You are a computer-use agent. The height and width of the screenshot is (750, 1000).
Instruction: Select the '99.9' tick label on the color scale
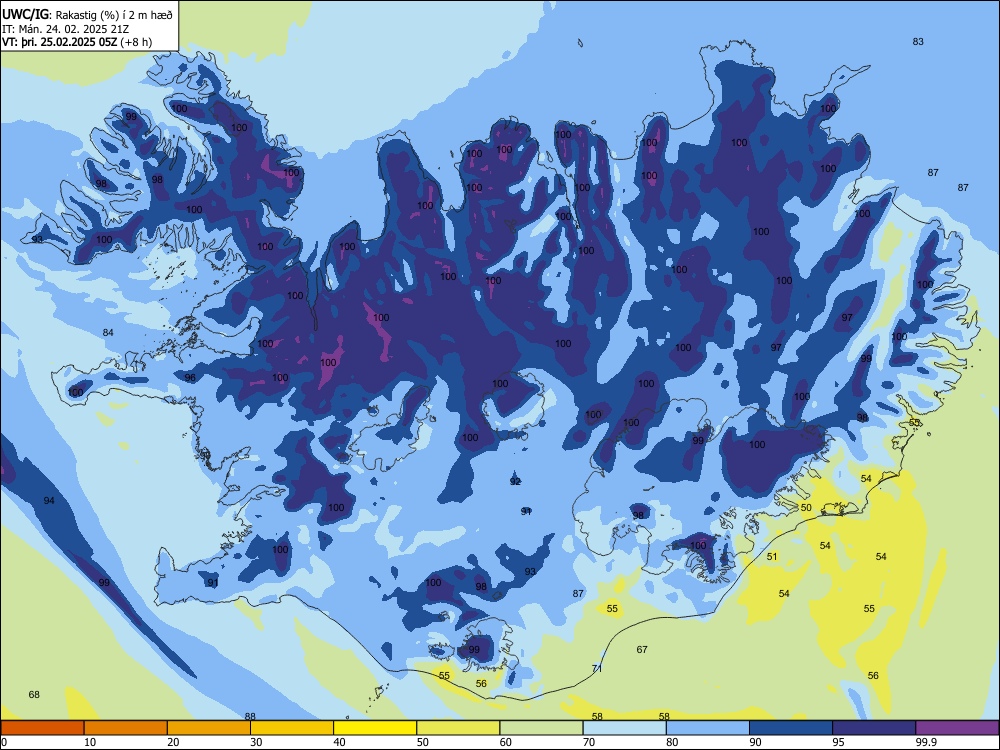926,742
